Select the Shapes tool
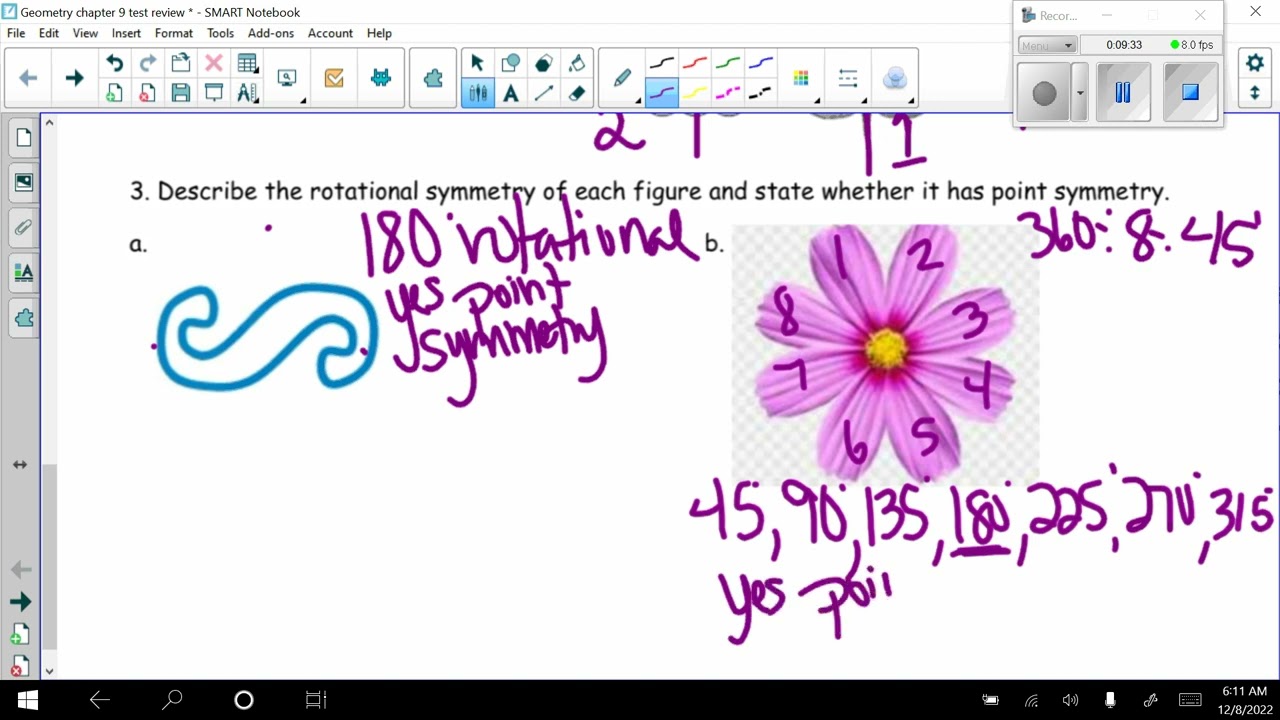 click(510, 64)
